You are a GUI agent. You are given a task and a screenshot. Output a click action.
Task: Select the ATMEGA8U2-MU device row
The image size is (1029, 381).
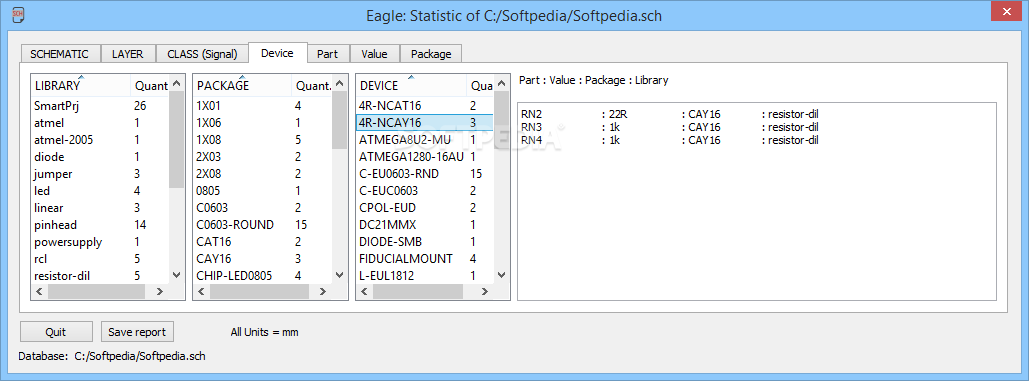coord(425,139)
